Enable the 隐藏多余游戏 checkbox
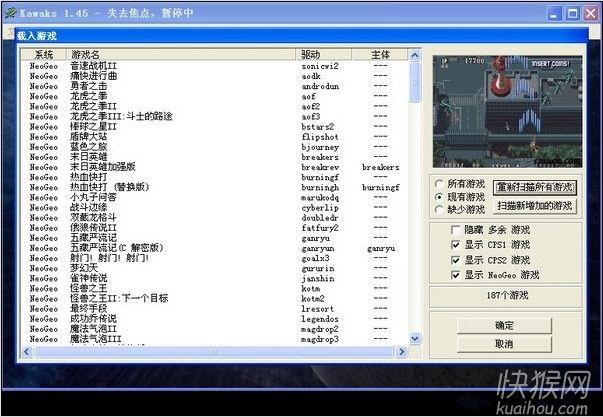The image size is (603, 417). (456, 229)
